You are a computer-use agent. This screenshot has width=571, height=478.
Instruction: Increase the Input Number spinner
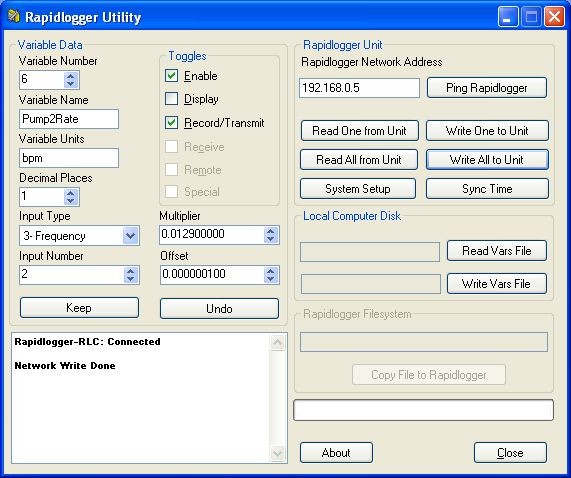point(130,270)
